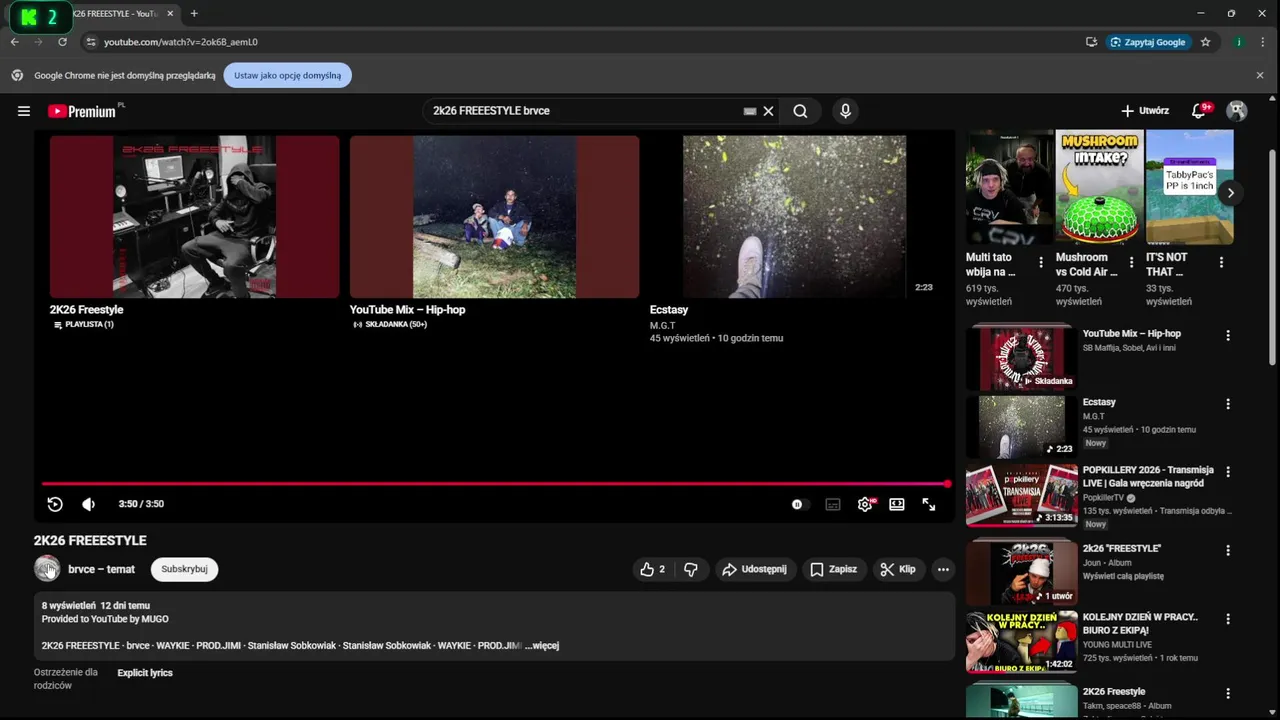Enter fullscreen mode
Screen dimensions: 1280x720
(x=929, y=504)
